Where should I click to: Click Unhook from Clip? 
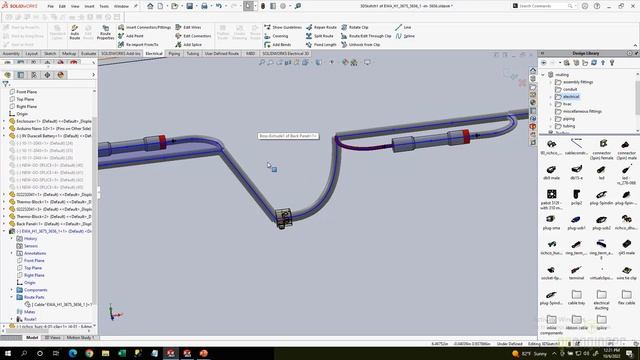pos(360,44)
